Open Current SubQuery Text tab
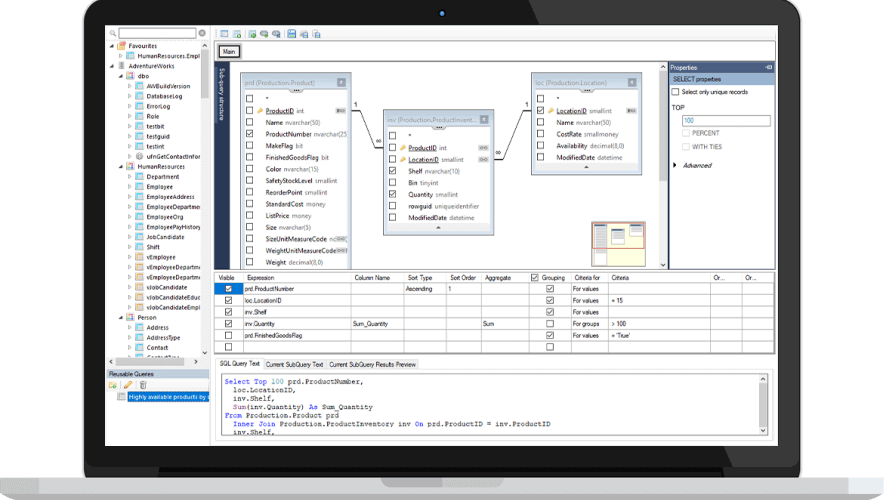Image resolution: width=884 pixels, height=500 pixels. click(x=294, y=365)
